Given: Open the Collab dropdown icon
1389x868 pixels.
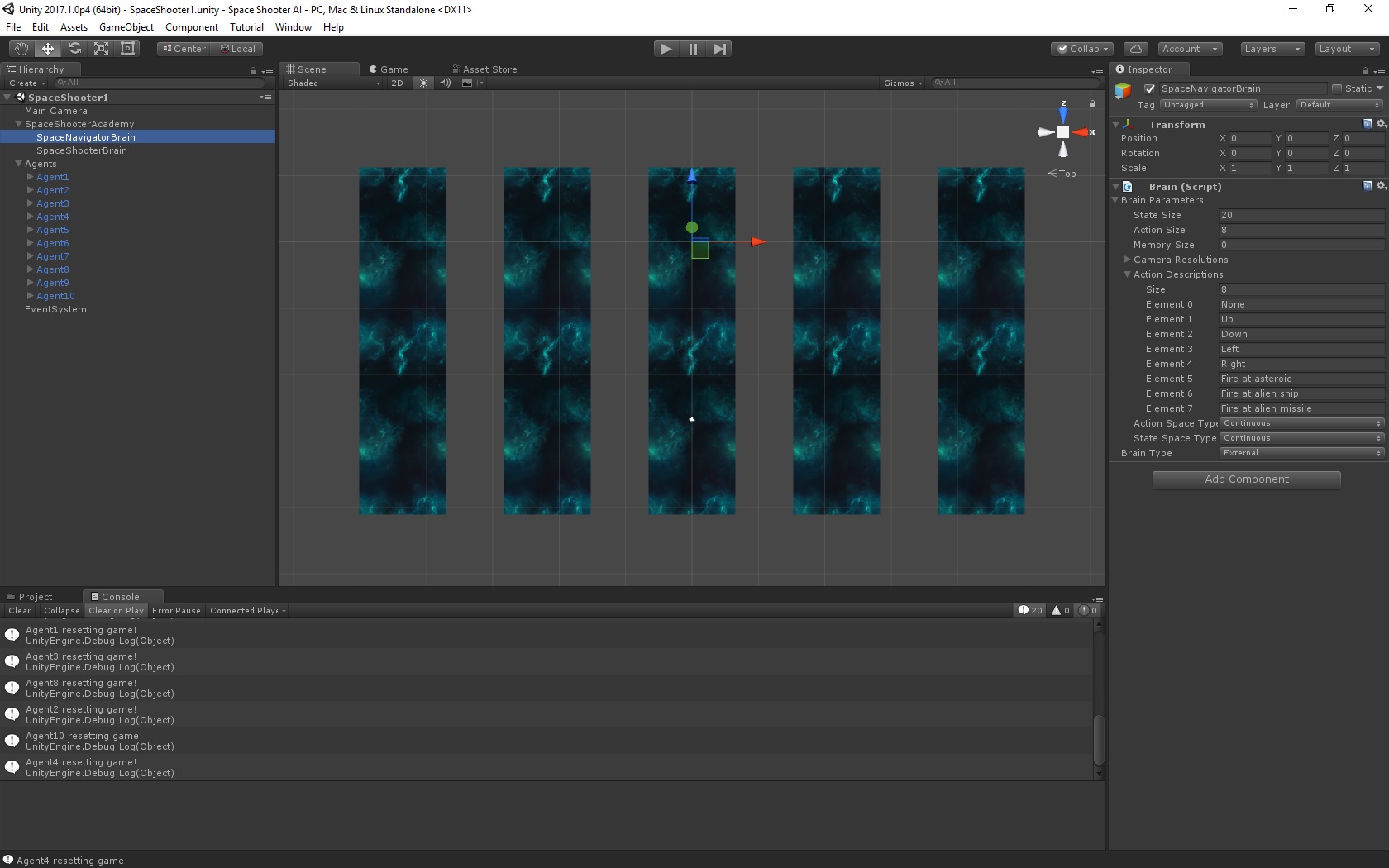Looking at the screenshot, I should pos(1105,49).
